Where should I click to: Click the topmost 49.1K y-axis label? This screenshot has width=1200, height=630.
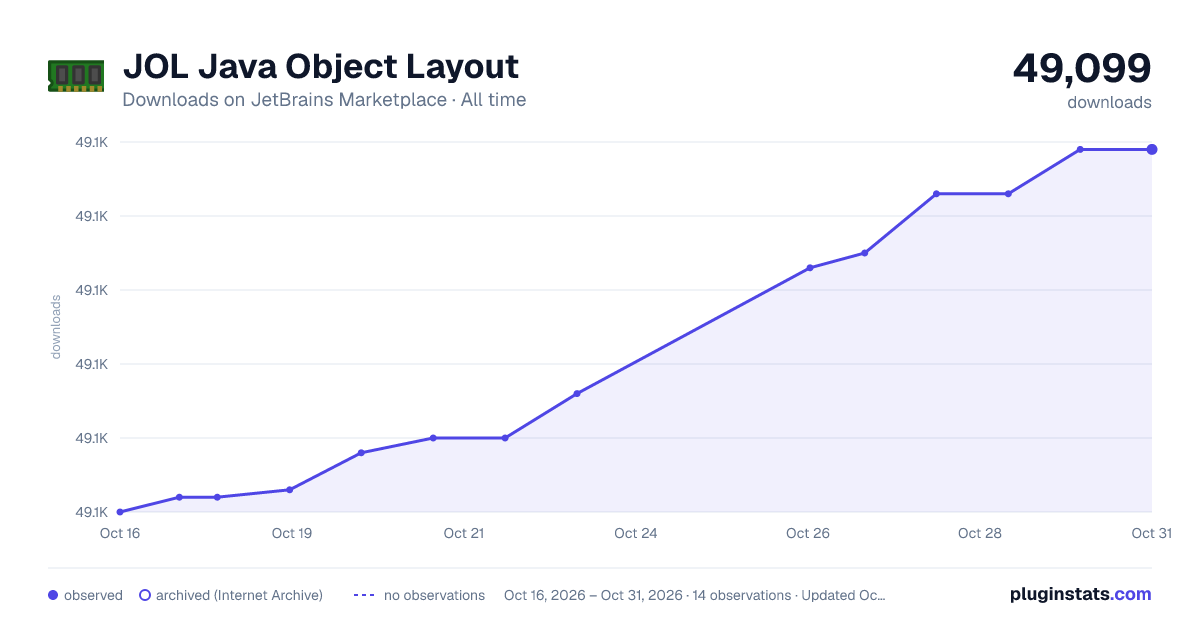(92, 142)
